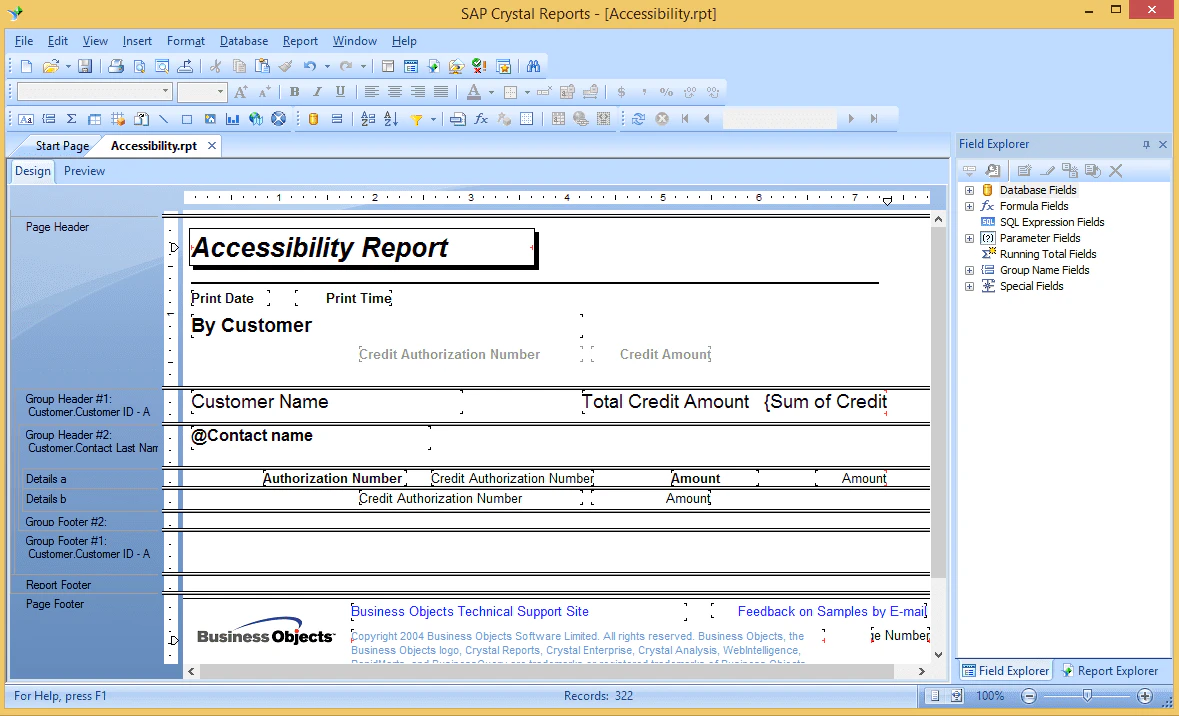1179x716 pixels.
Task: Open the font name dropdown
Action: click(165, 92)
